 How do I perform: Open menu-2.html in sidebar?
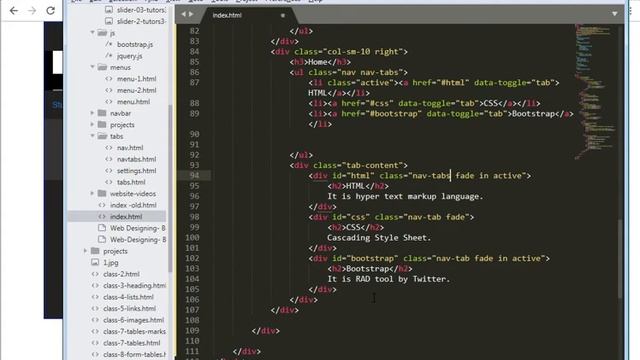(136, 90)
